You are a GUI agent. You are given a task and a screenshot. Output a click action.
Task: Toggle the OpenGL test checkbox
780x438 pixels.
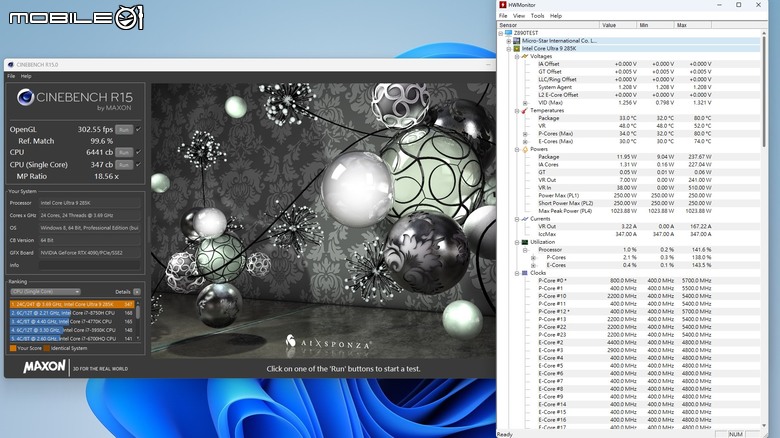click(x=138, y=129)
